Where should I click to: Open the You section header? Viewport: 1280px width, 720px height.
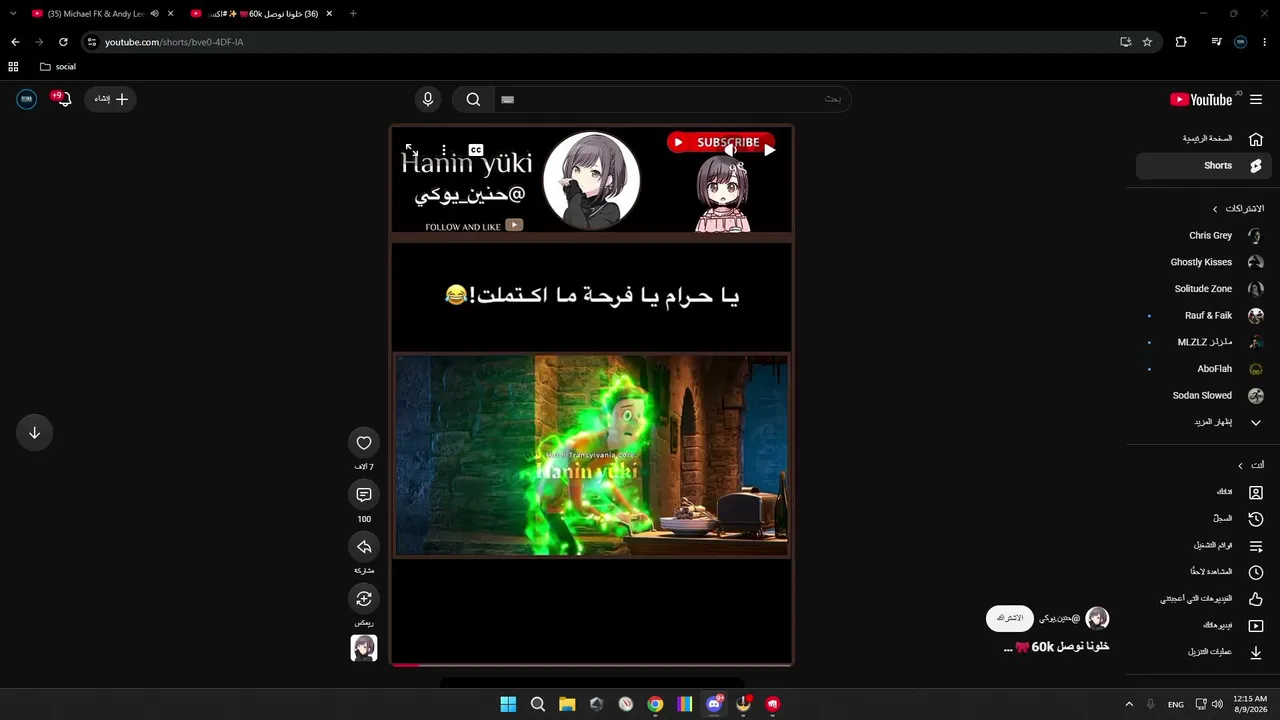[1251, 465]
